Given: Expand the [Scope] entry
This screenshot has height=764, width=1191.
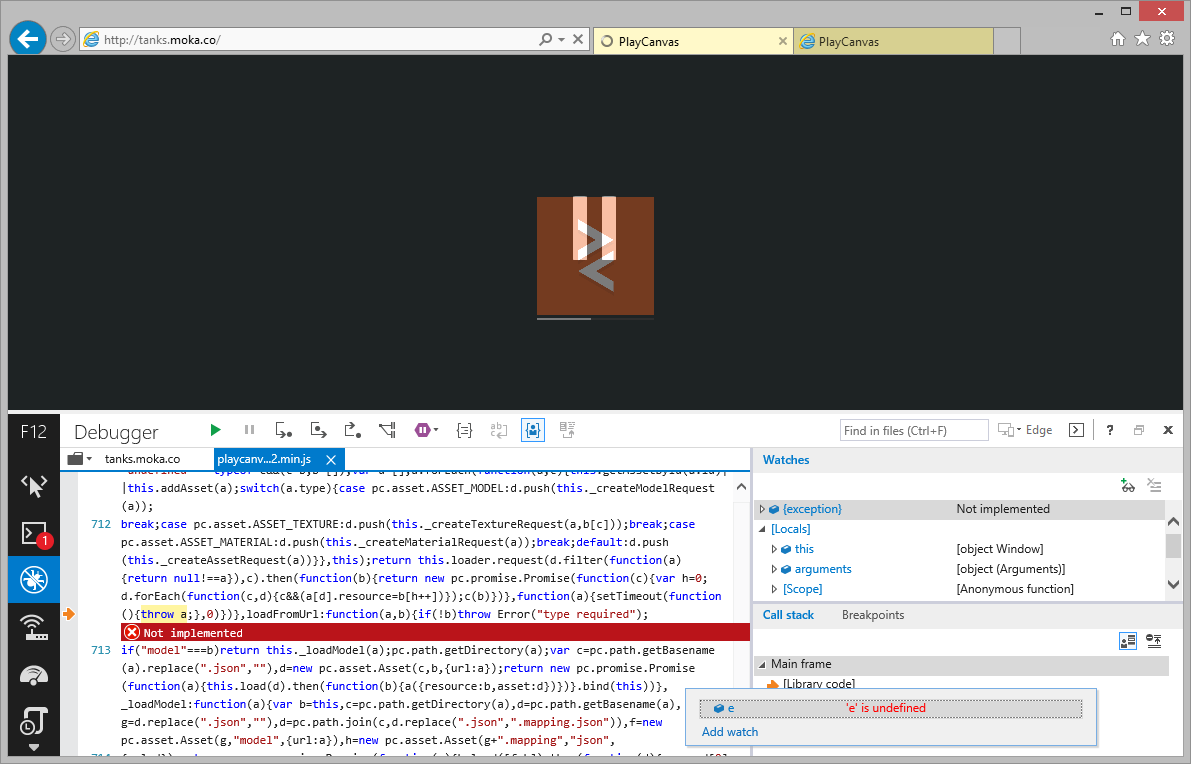Looking at the screenshot, I should tap(774, 589).
